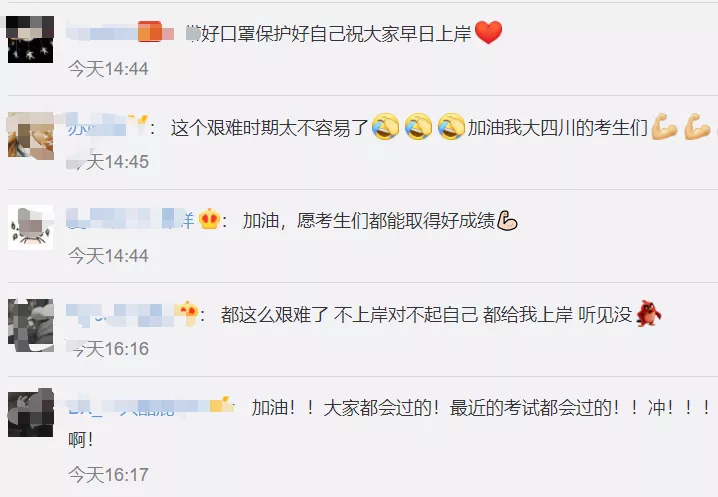Click the angry red bird emoji
Viewport: 718px width, 497px height.
tap(649, 313)
